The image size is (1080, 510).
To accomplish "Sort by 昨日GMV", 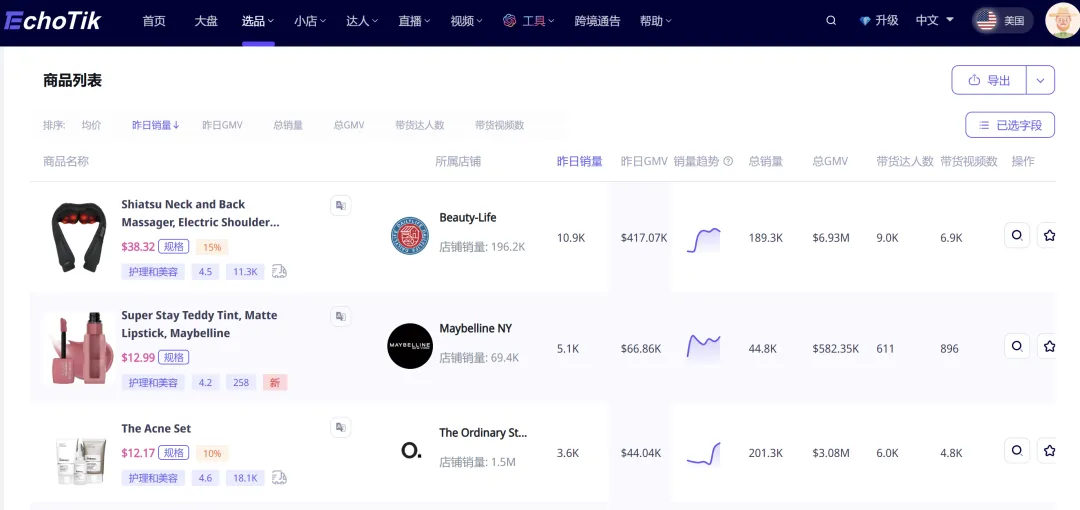I will pyautogui.click(x=222, y=125).
